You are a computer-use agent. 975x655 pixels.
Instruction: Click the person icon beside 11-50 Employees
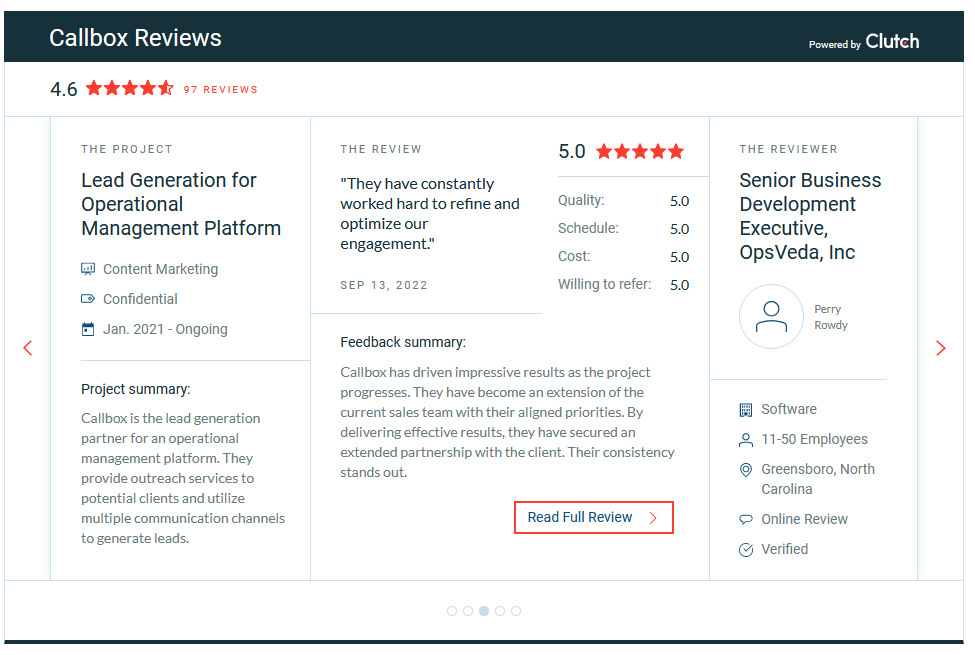point(746,440)
